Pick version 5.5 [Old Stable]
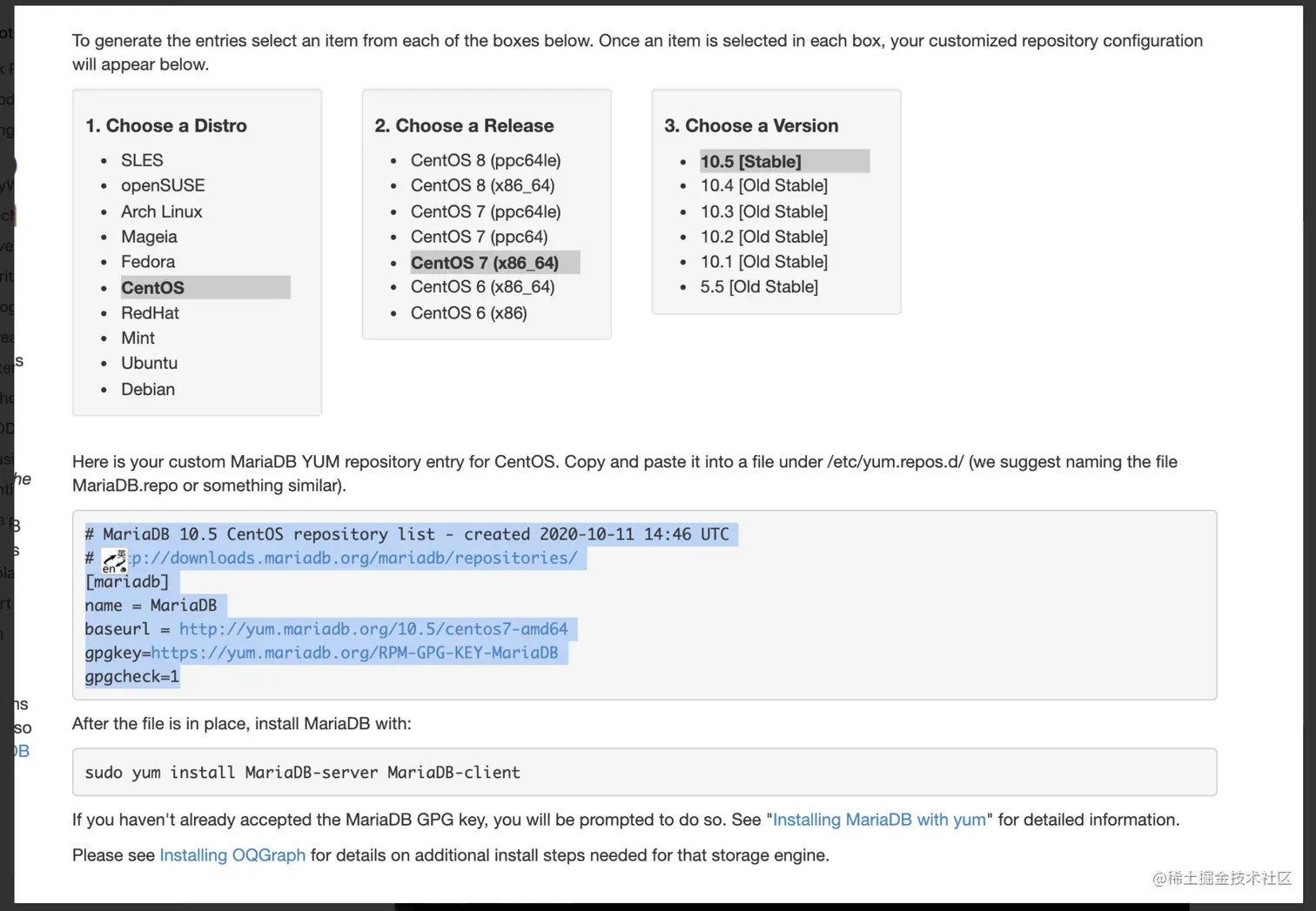Viewport: 1316px width, 911px height. point(759,287)
